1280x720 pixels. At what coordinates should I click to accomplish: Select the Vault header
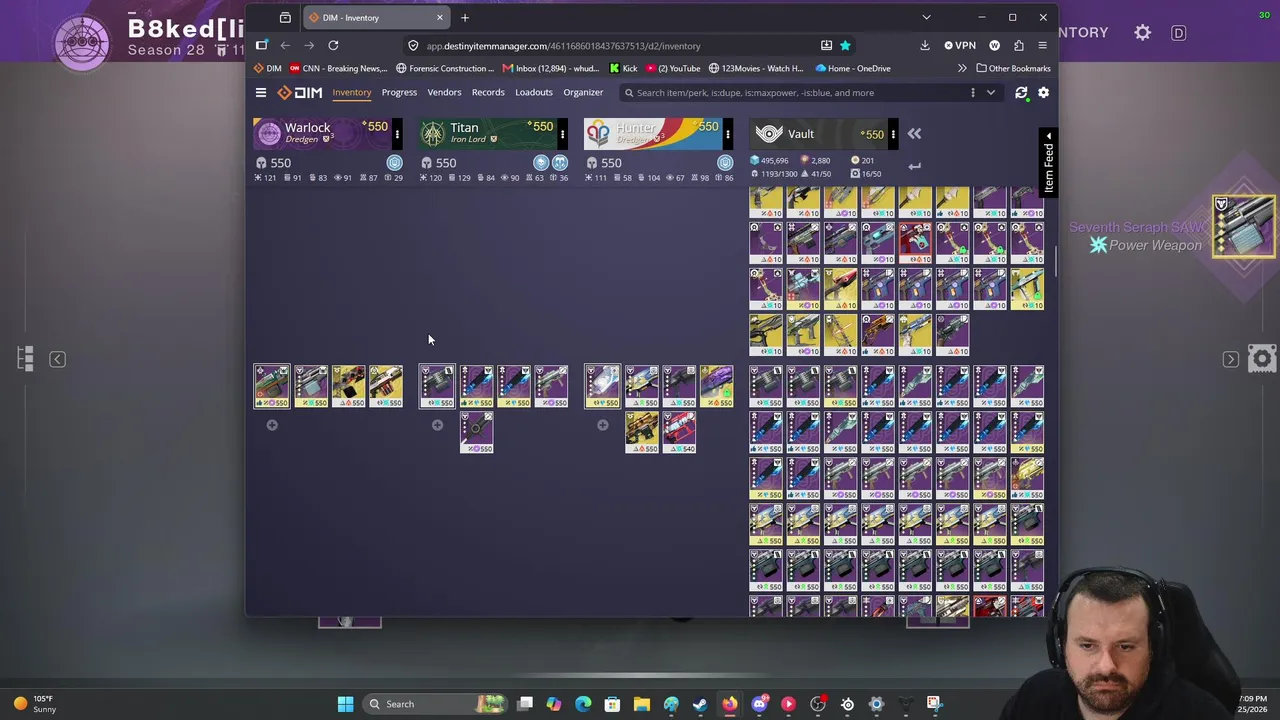(x=818, y=133)
